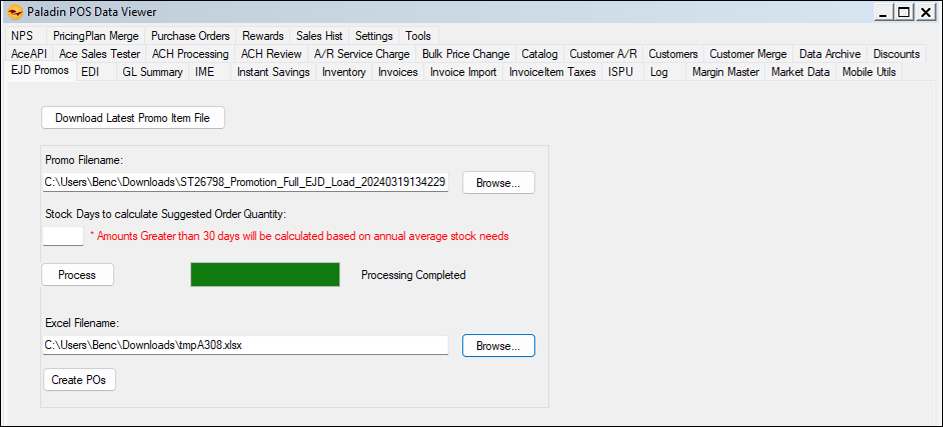Browse for the Promo Filename
The image size is (943, 427).
498,183
